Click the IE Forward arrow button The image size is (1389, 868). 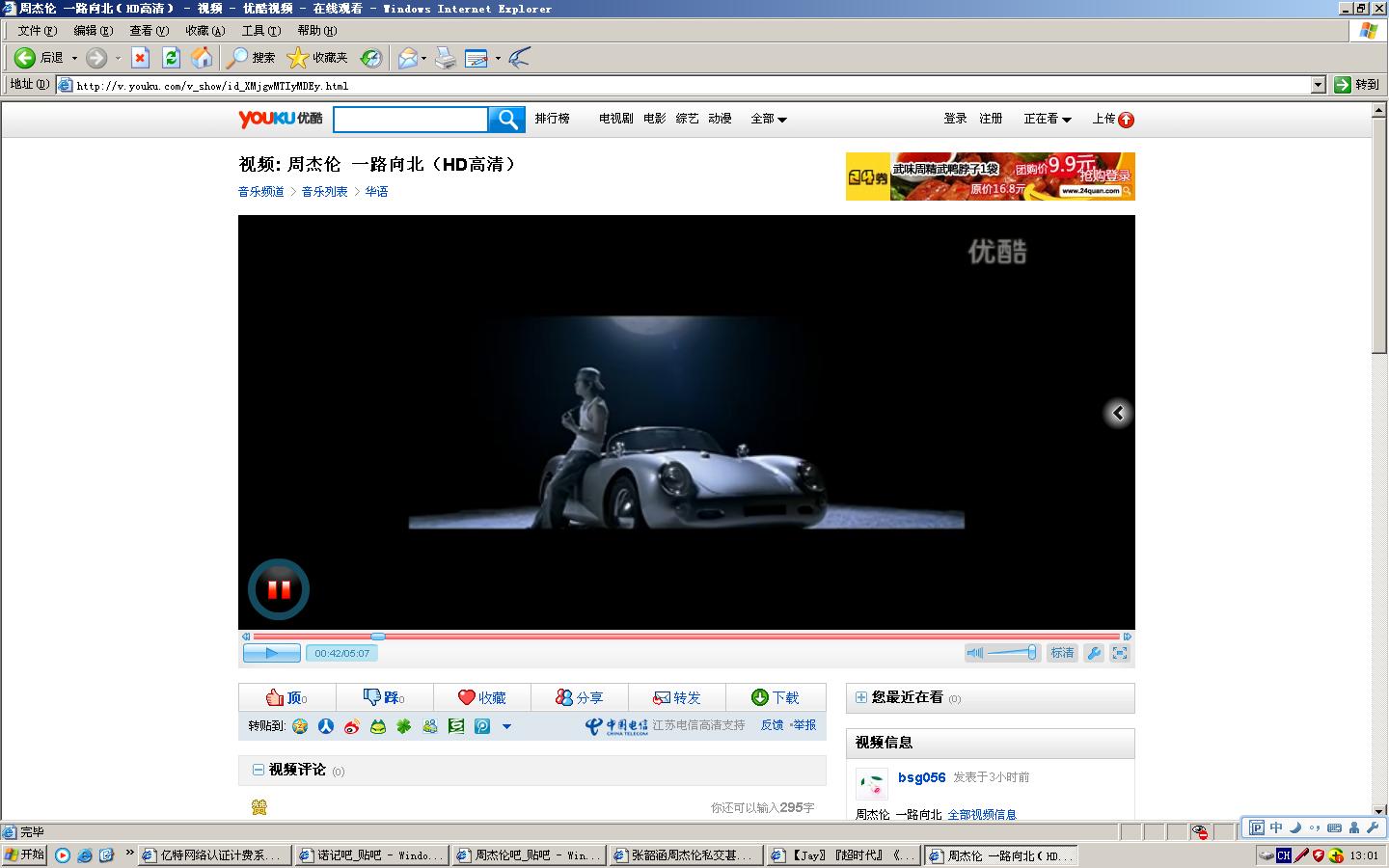pyautogui.click(x=96, y=58)
